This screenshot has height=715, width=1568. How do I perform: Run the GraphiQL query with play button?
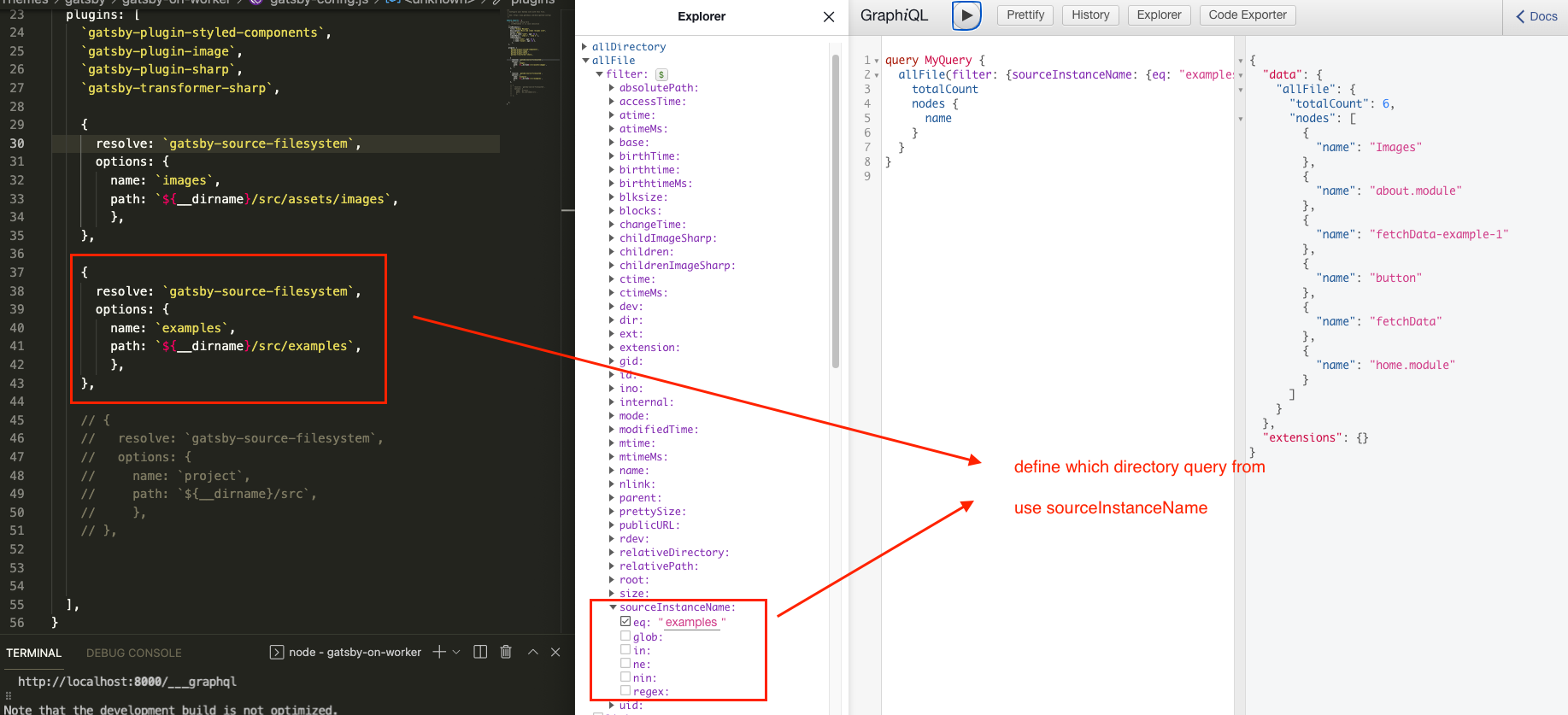pyautogui.click(x=966, y=15)
